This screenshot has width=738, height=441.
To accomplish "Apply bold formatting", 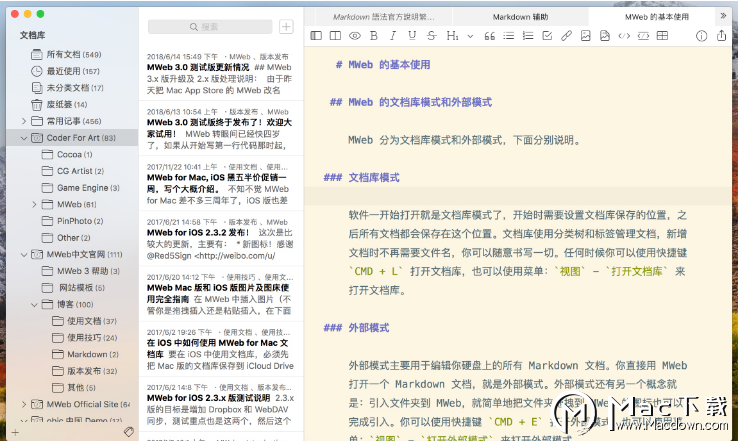I will tap(374, 36).
